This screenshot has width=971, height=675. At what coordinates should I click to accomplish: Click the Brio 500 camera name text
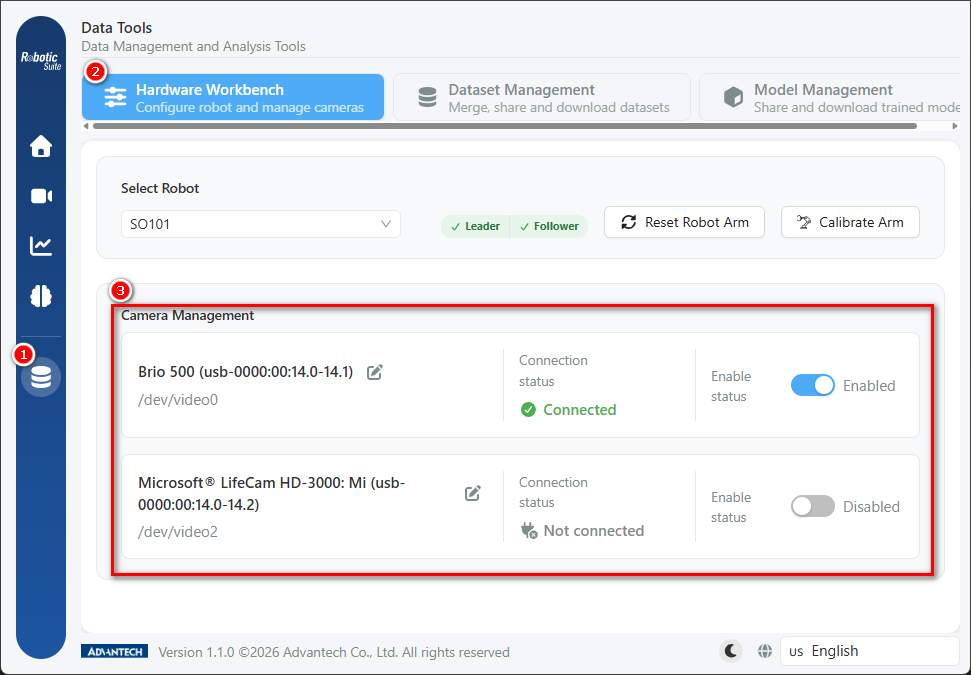coord(246,372)
